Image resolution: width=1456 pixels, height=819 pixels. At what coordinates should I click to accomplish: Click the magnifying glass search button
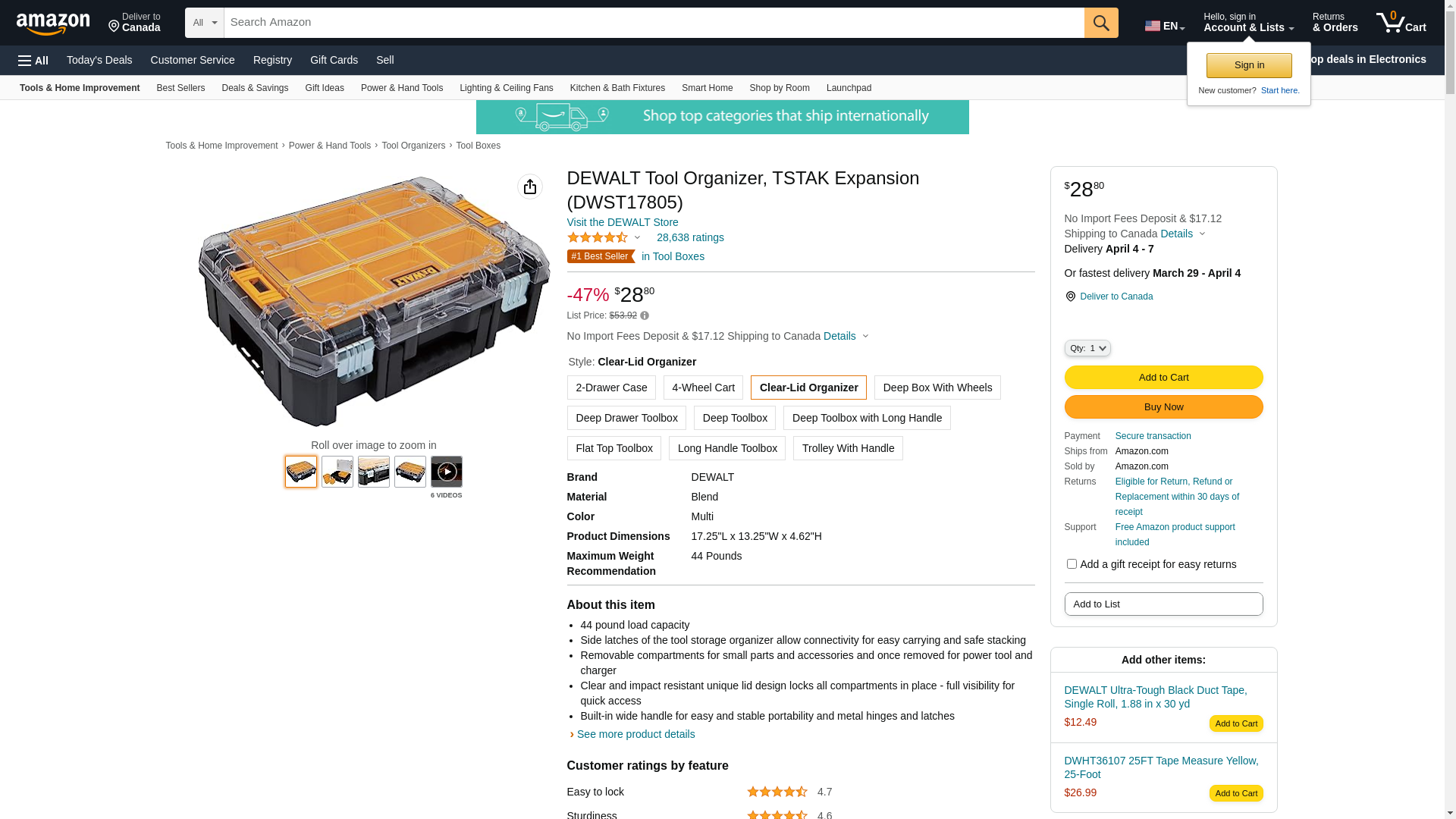[1101, 23]
